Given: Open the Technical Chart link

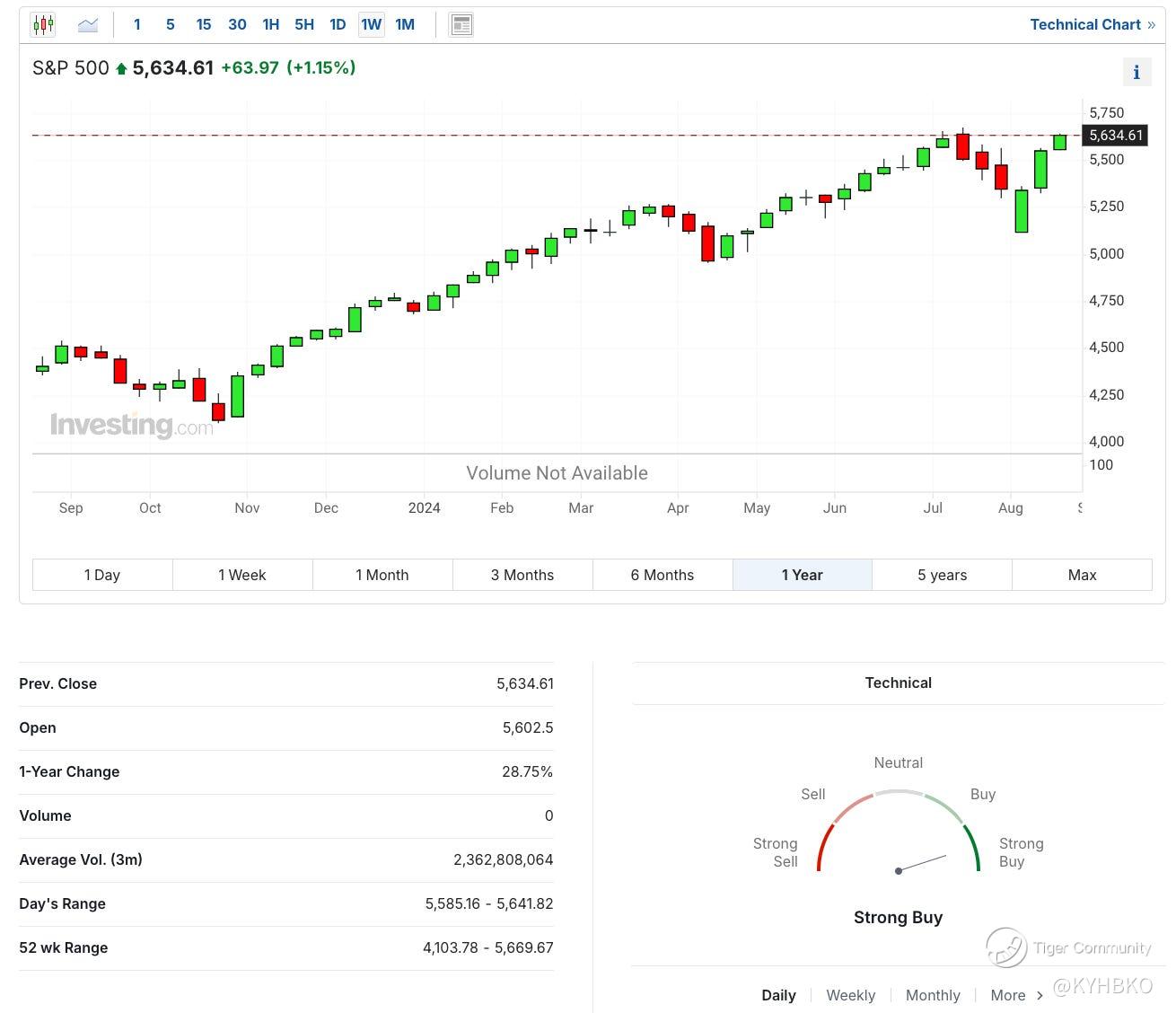Looking at the screenshot, I should click(1093, 24).
